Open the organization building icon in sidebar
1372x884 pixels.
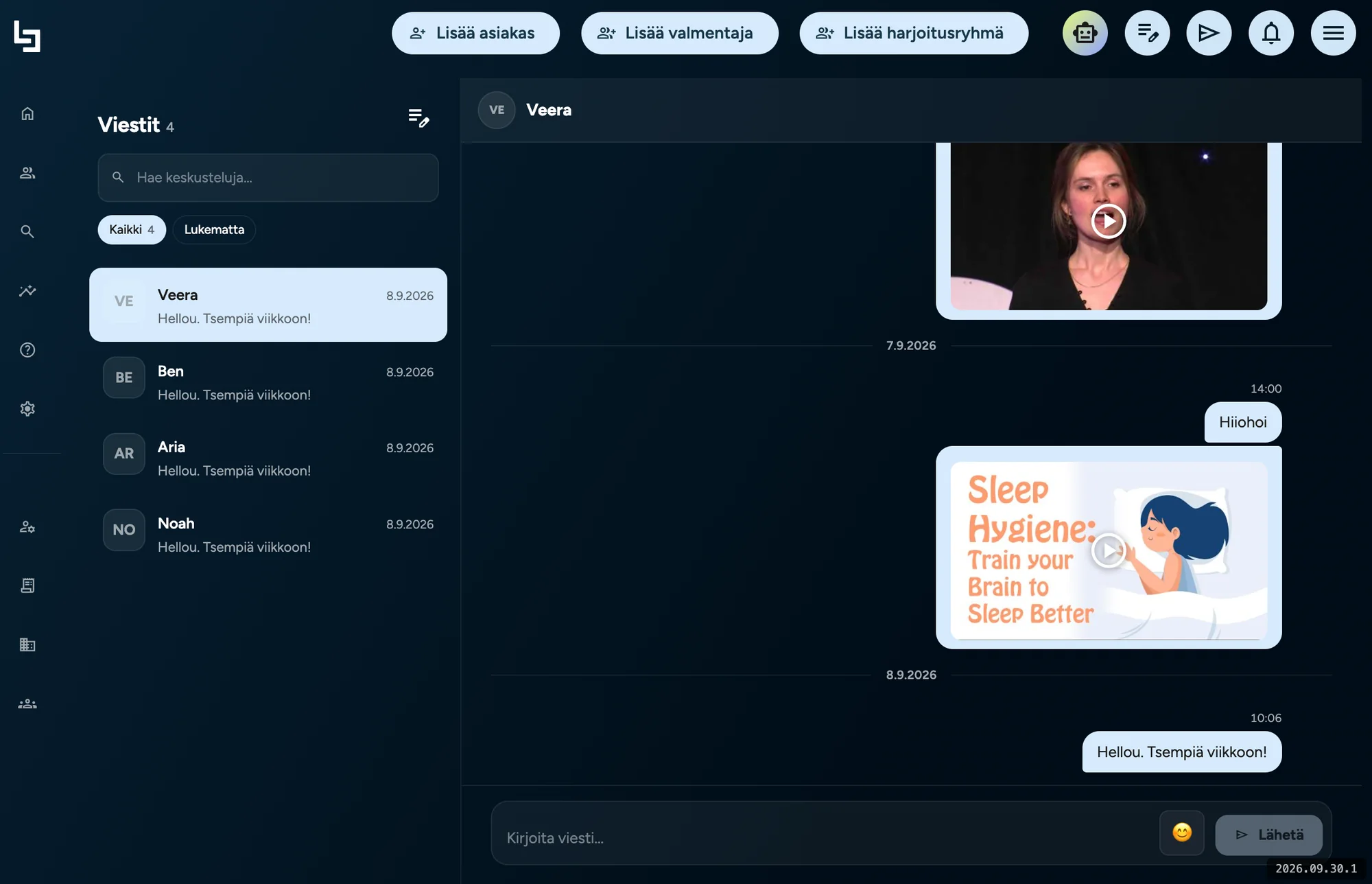[27, 644]
